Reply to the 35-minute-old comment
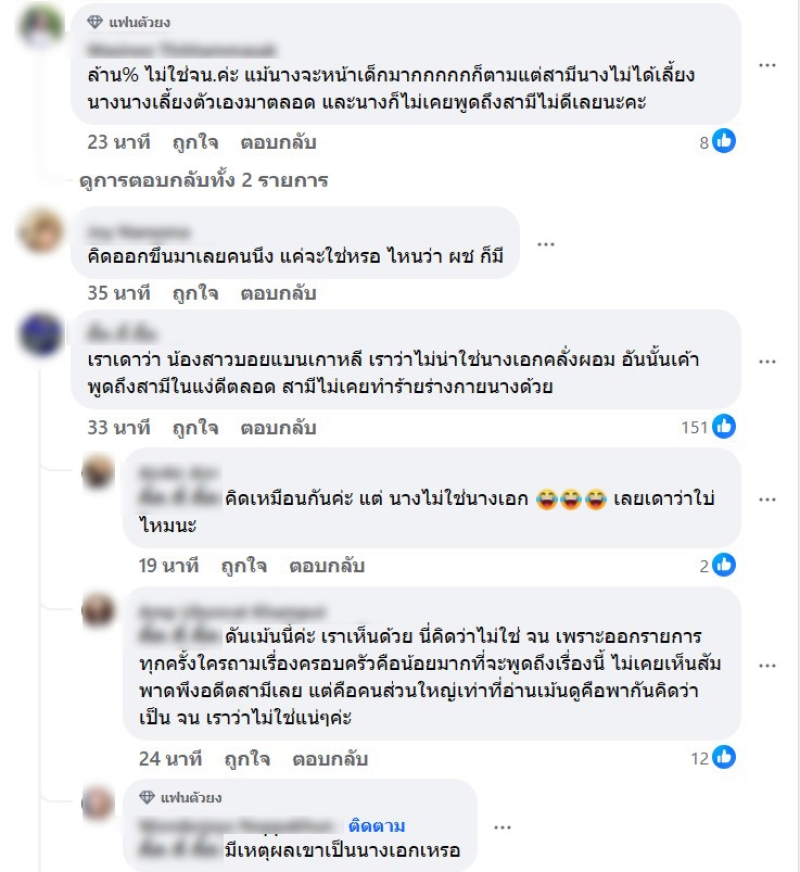Screen dimensions: 800x872 coord(278,293)
